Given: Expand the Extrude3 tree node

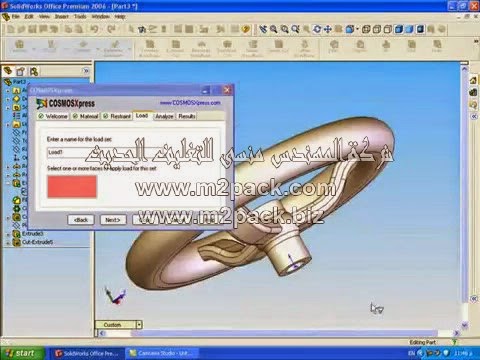Looking at the screenshot, I should [x=8, y=234].
